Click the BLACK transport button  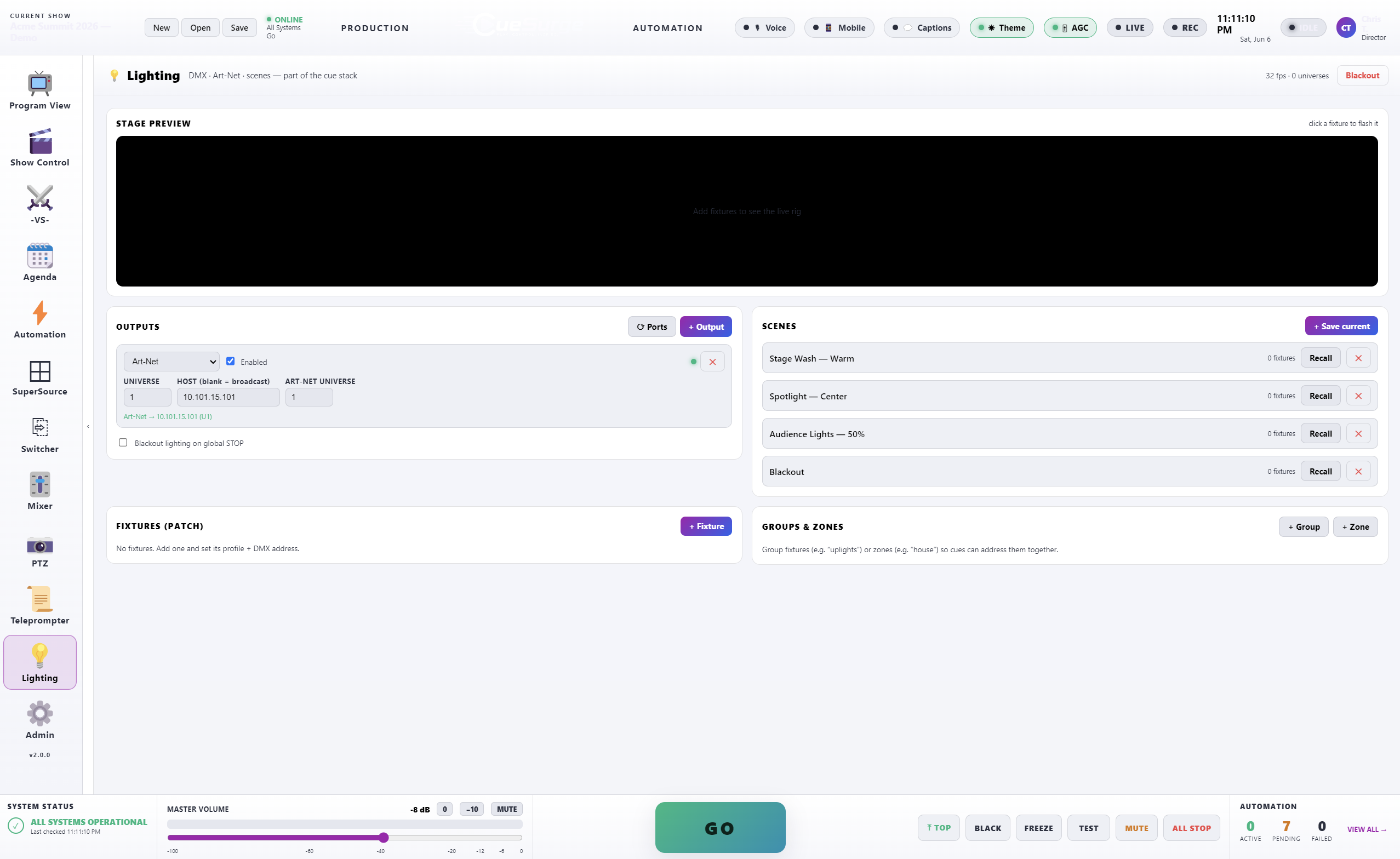tap(987, 828)
